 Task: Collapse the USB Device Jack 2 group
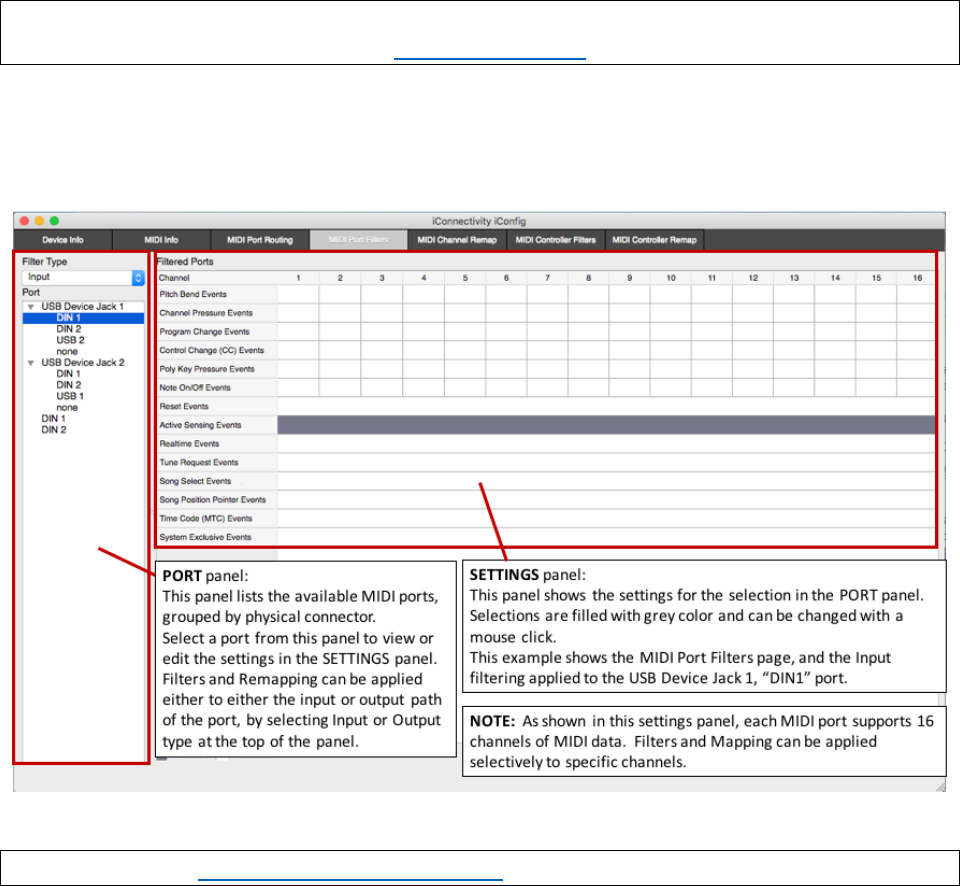pos(31,363)
